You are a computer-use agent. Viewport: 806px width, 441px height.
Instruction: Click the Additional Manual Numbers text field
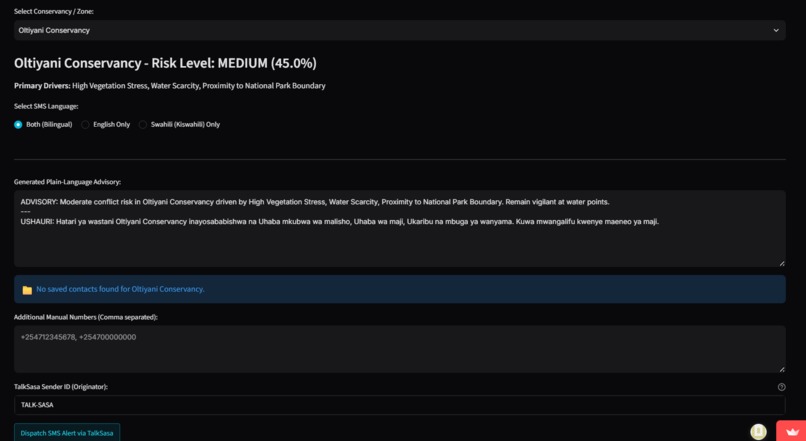pyautogui.click(x=399, y=349)
